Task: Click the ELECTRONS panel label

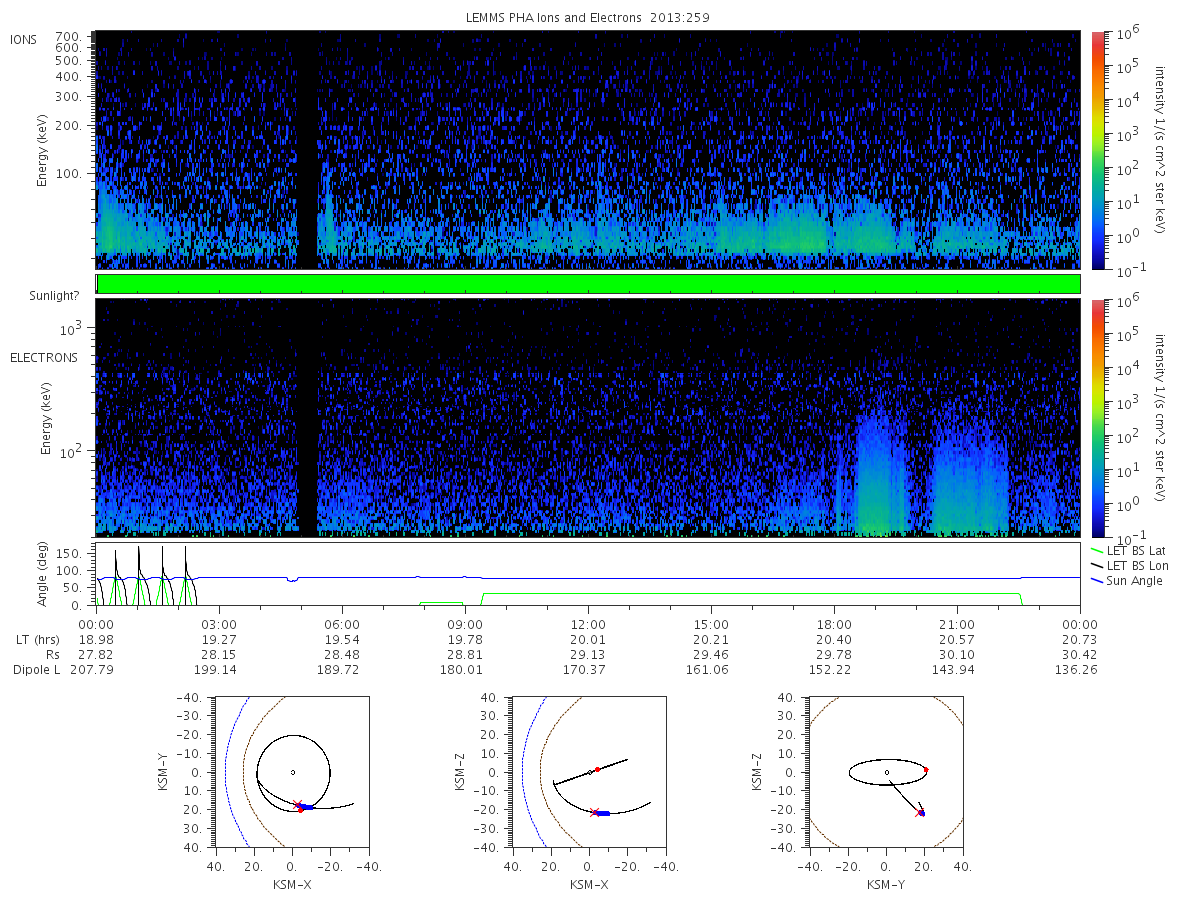Action: [43, 357]
